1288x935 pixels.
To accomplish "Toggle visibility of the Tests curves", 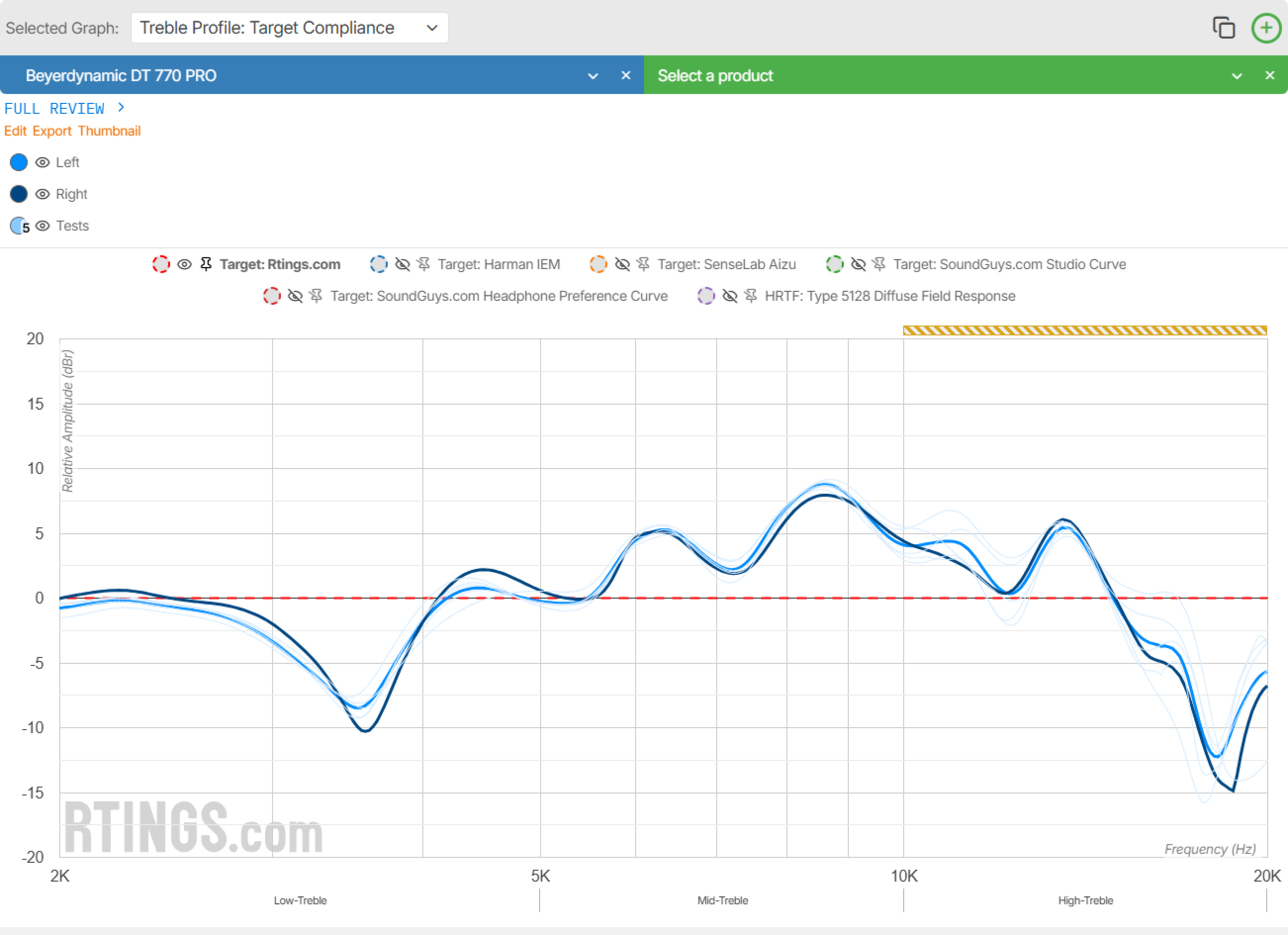I will tap(43, 225).
